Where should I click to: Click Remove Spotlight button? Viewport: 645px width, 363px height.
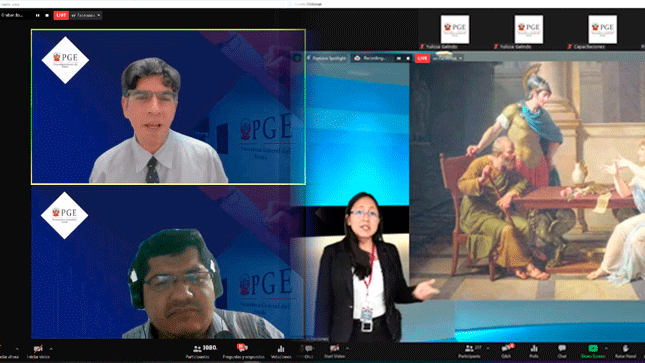point(327,58)
